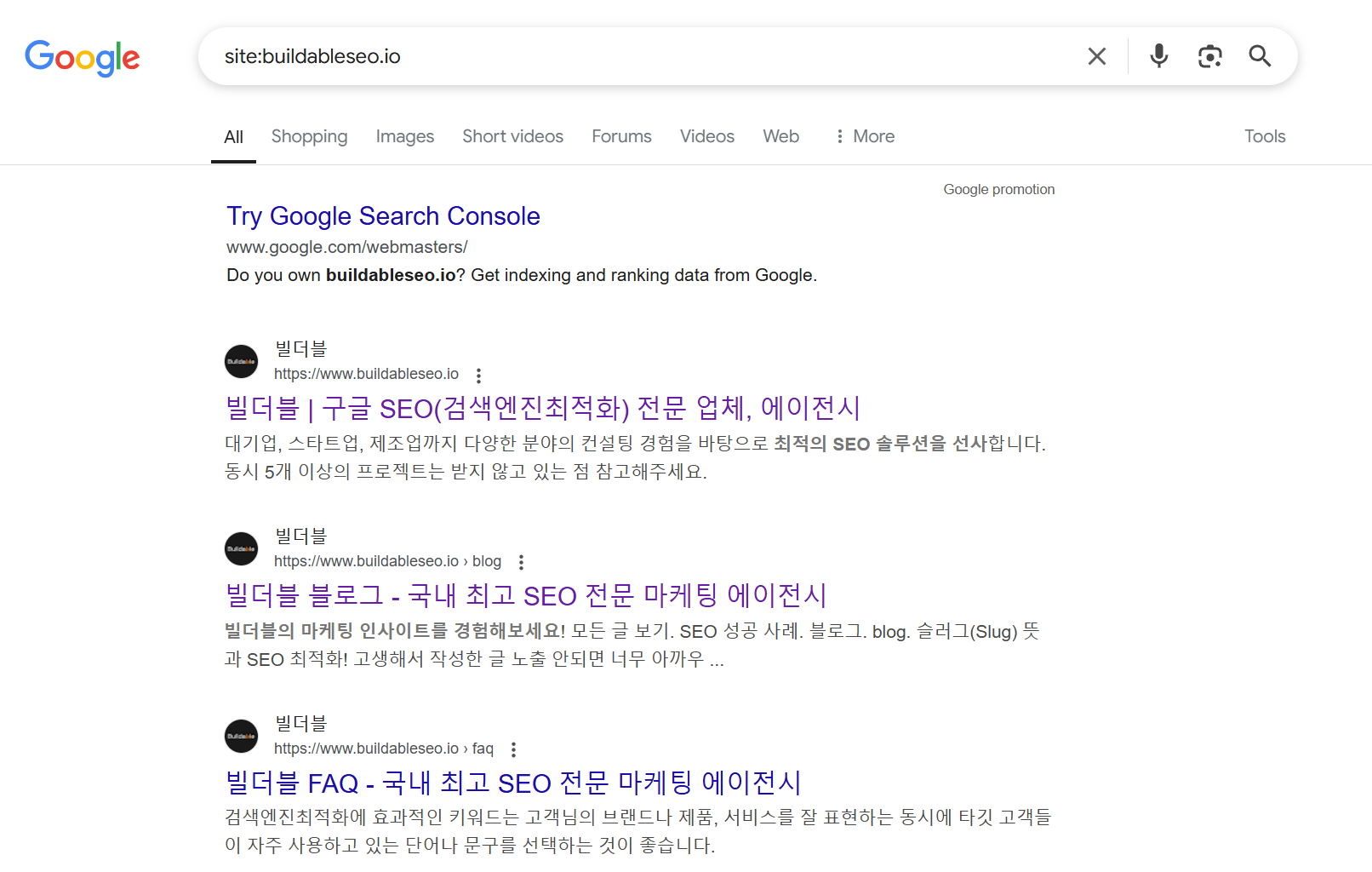Screen dimensions: 1372x872
Task: Start voice search with microphone icon
Action: point(1158,56)
